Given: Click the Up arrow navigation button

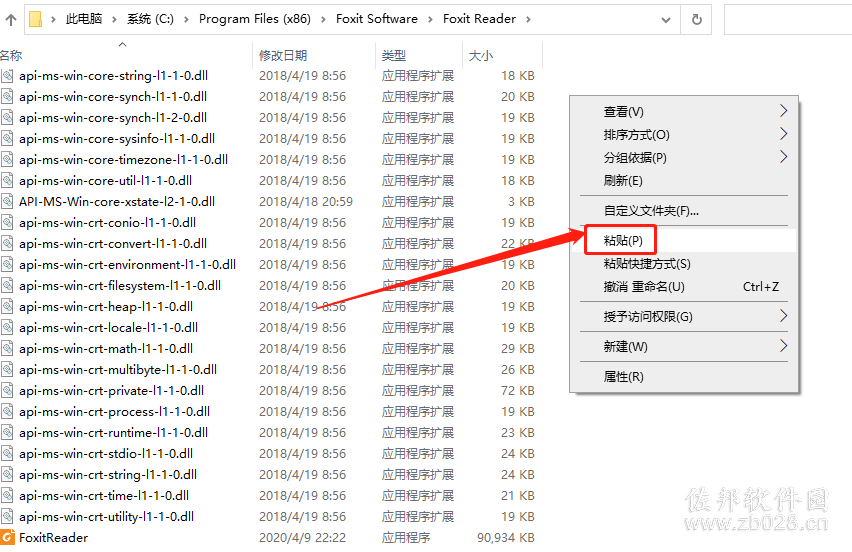Looking at the screenshot, I should pyautogui.click(x=11, y=20).
